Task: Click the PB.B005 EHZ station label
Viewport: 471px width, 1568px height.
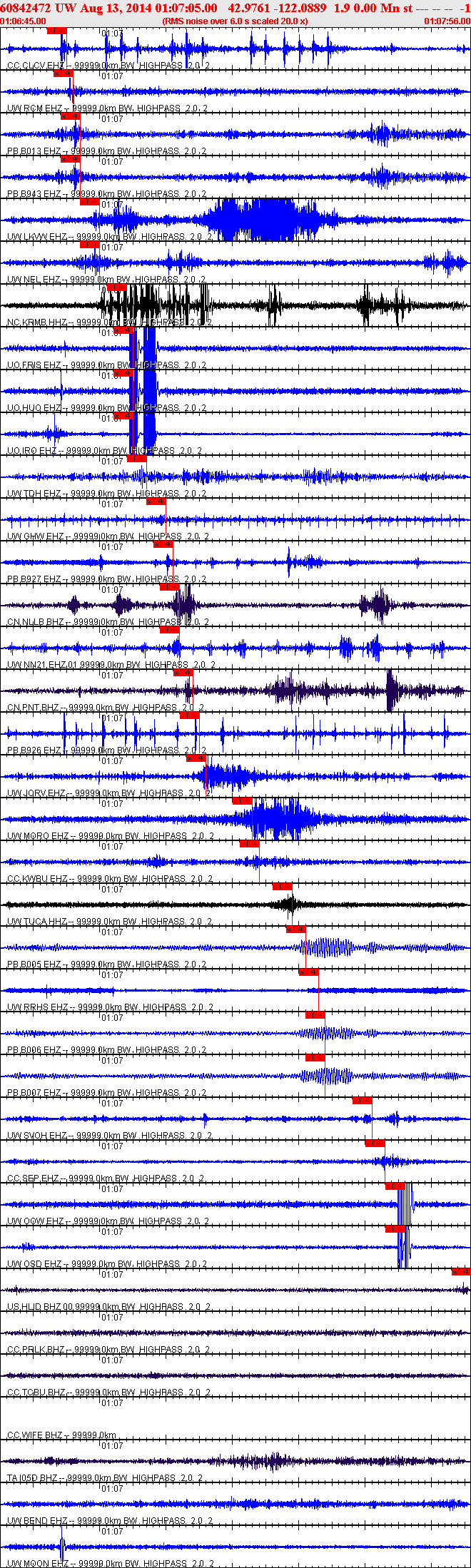Action: [x=34, y=964]
